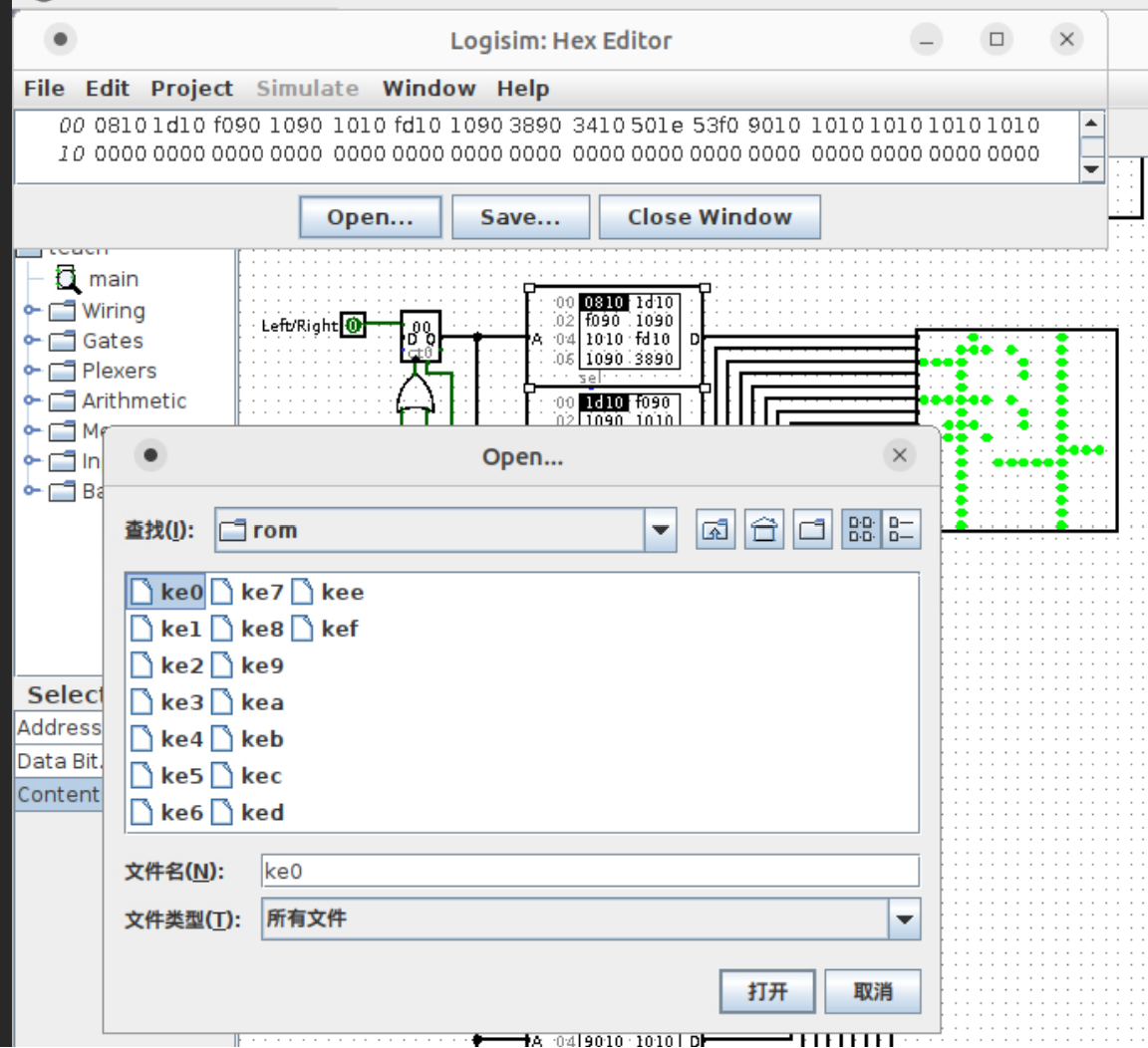The width and height of the screenshot is (1148, 1048).
Task: Click the main circuit magnifier icon
Action: (x=67, y=279)
